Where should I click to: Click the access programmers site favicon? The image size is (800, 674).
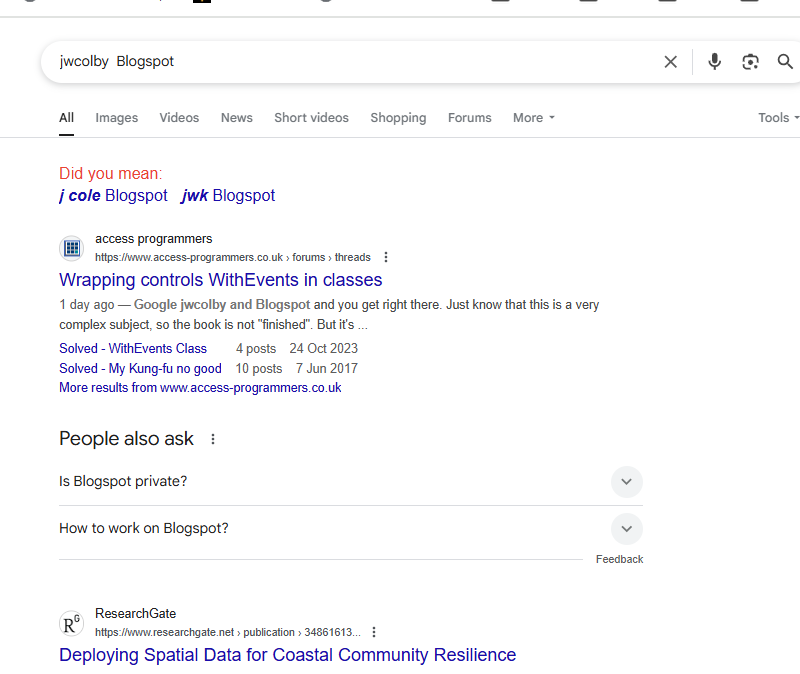(x=71, y=248)
